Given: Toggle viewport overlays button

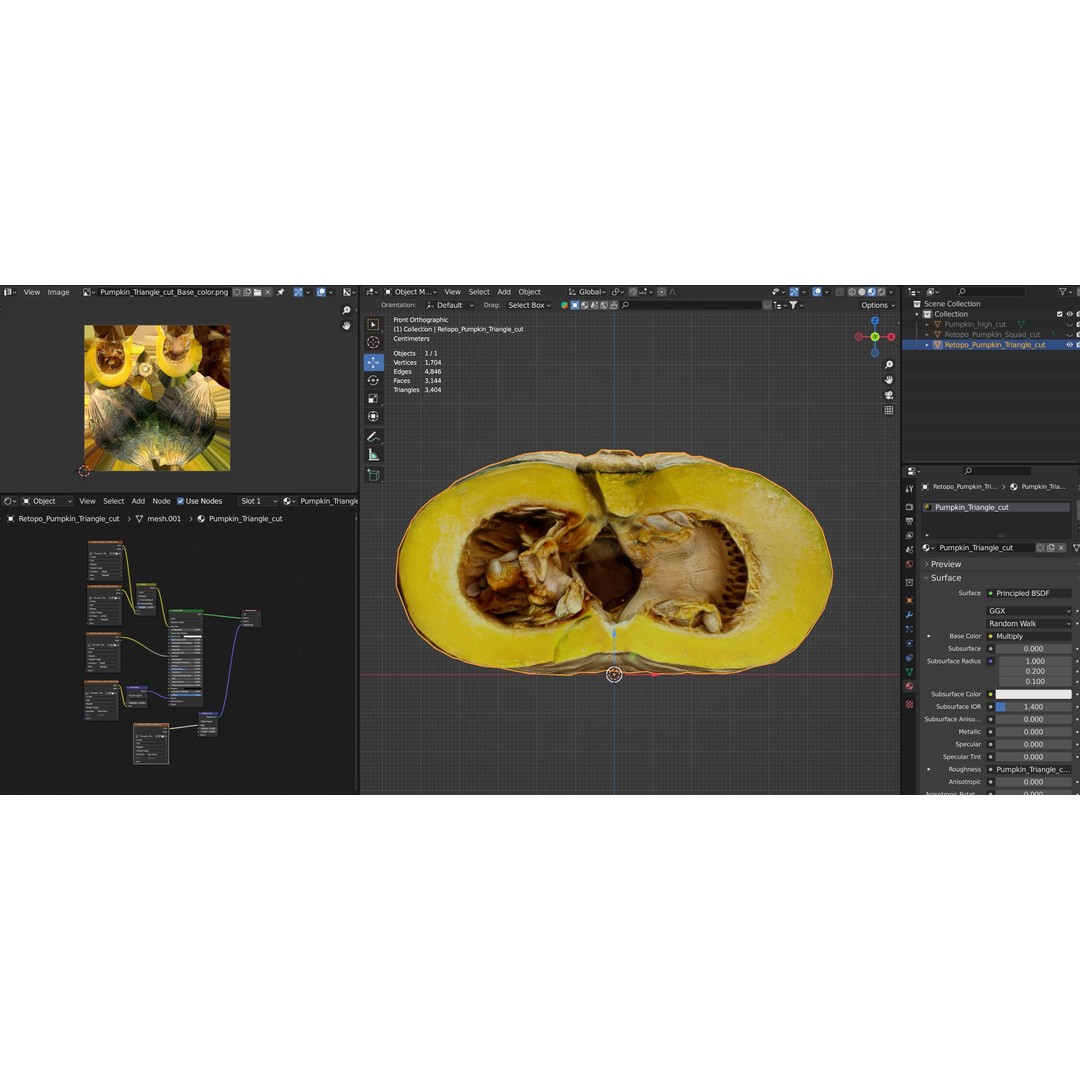Looking at the screenshot, I should [817, 292].
